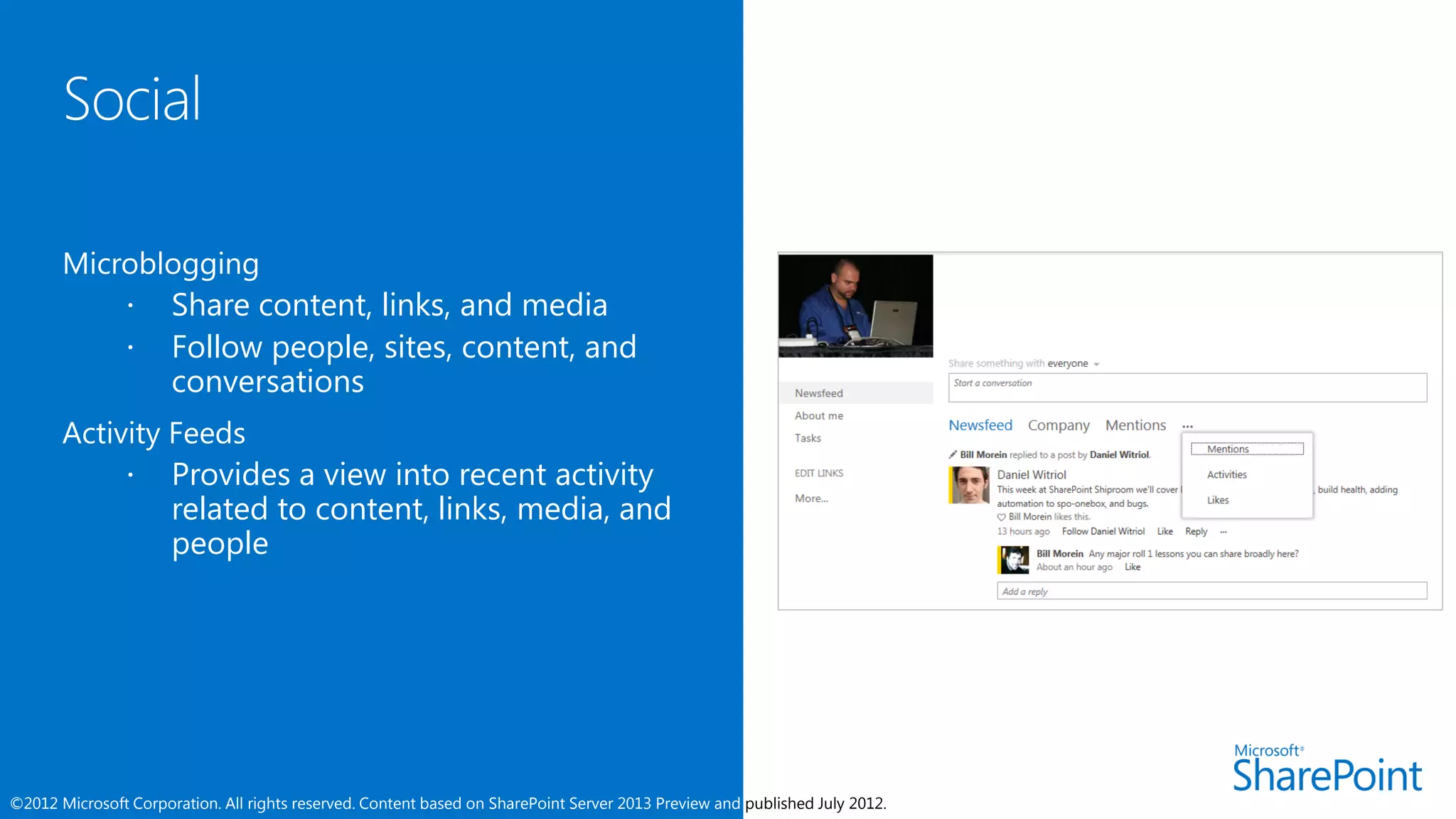Screen dimensions: 1456x819
Task: Open Bill Morein's name in the reply
Action: [1059, 554]
